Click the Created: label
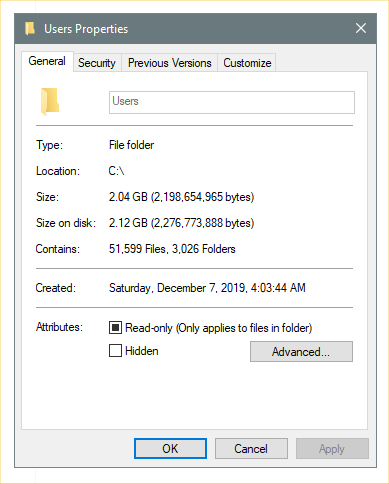389x484 pixels. pyautogui.click(x=56, y=288)
